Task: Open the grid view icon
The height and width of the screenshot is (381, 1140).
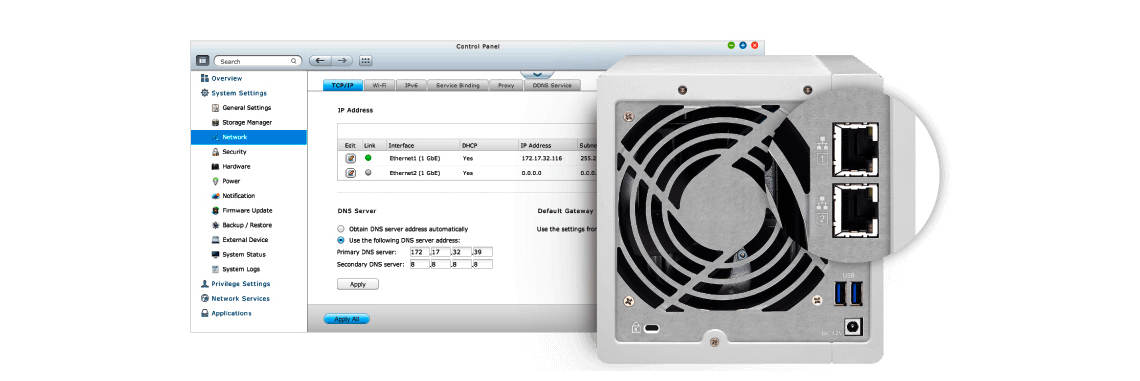Action: (366, 61)
